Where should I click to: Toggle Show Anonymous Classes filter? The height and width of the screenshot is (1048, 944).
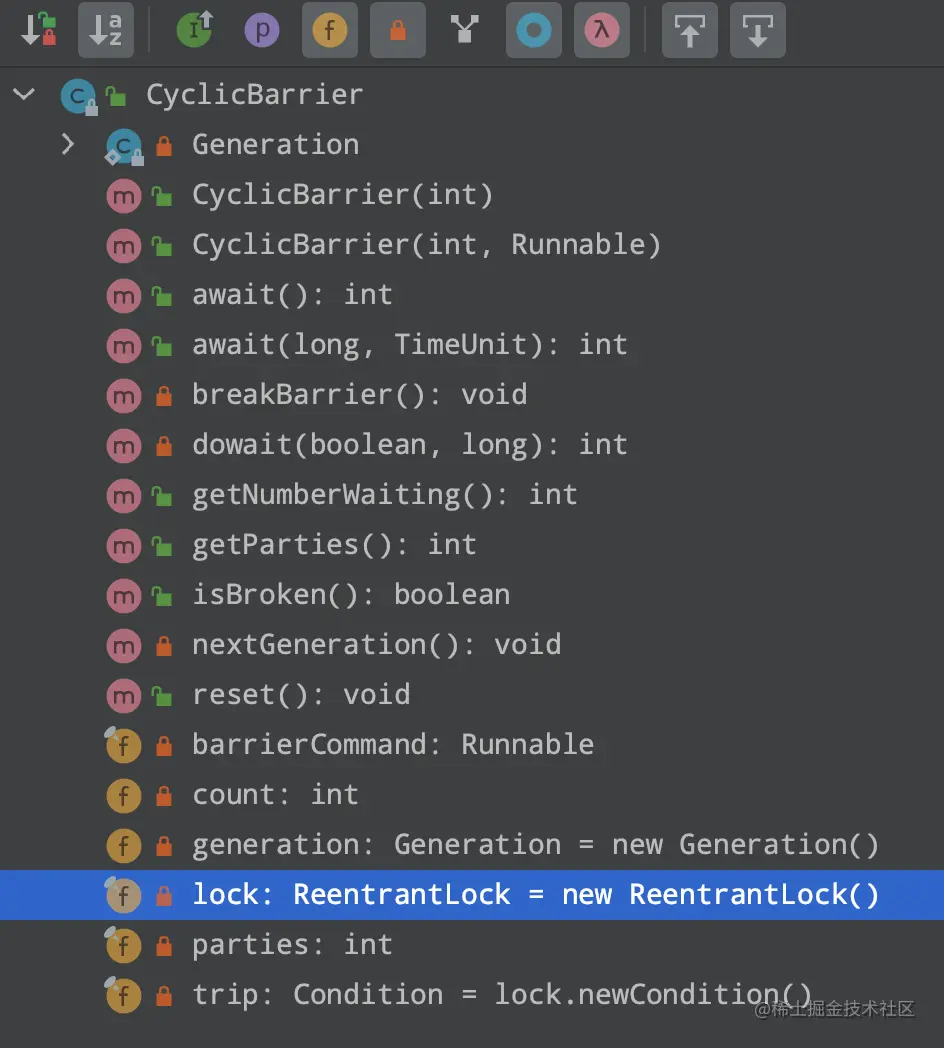point(534,30)
